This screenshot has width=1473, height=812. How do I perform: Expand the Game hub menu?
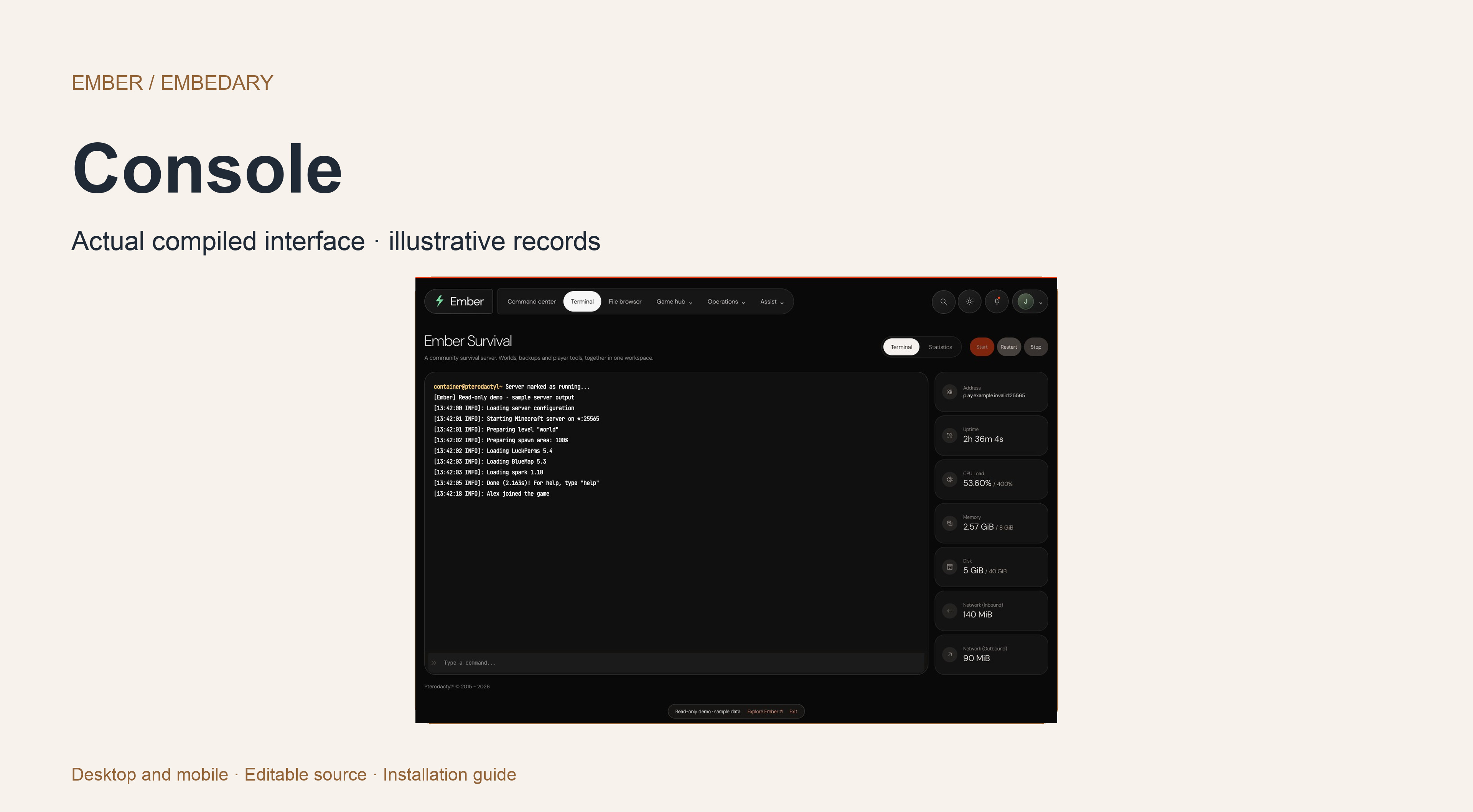click(x=674, y=301)
